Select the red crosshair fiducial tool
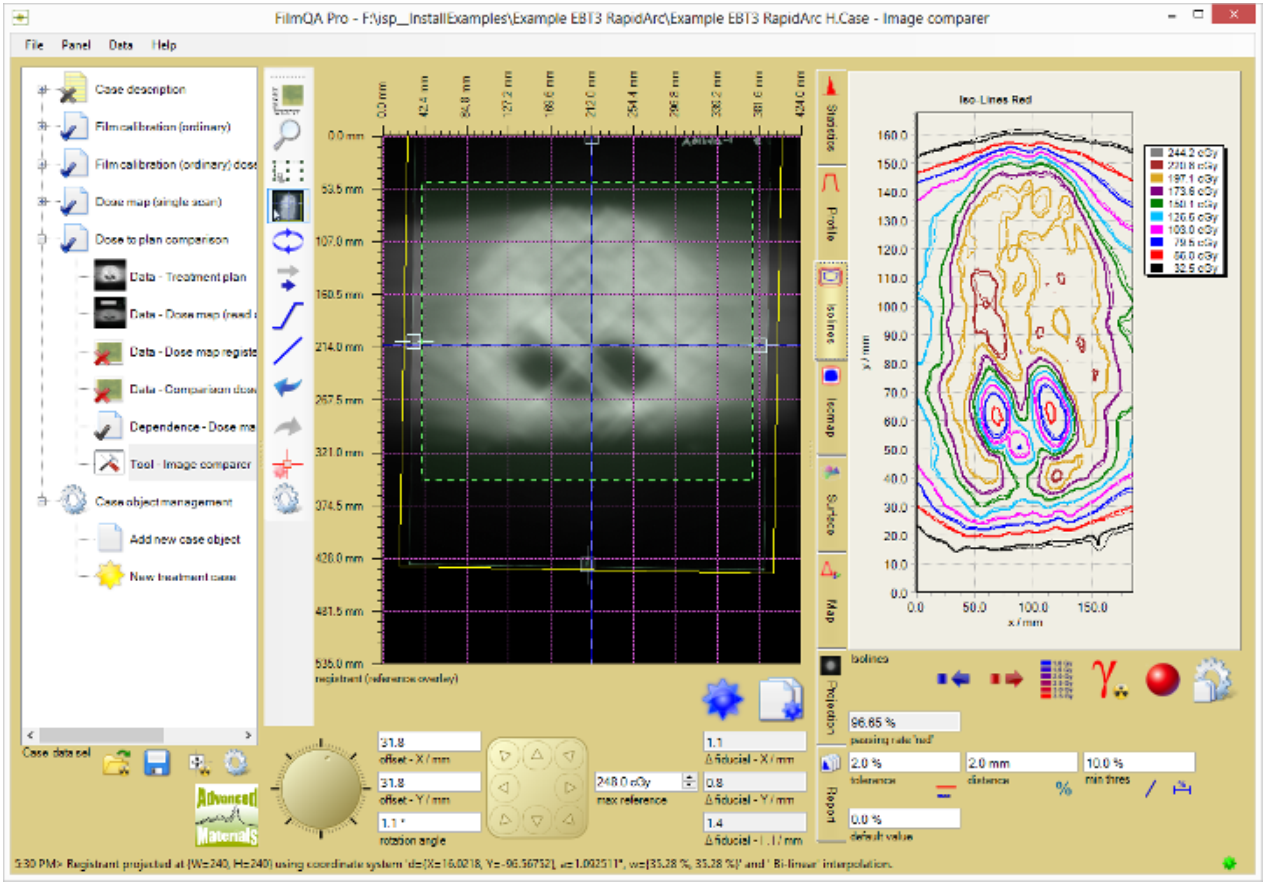This screenshot has width=1265, height=884. pyautogui.click(x=287, y=462)
